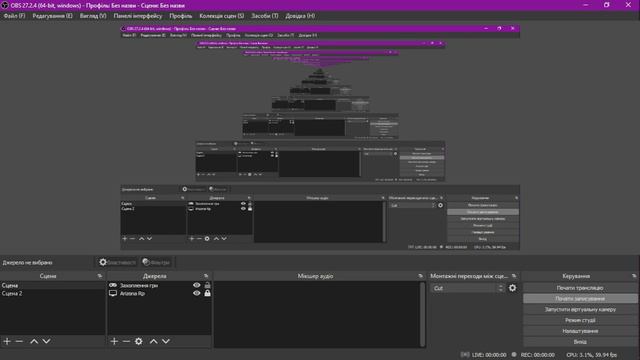The width and height of the screenshot is (640, 360).
Task: Click the Фільтри source toolbar button
Action: pos(156,262)
